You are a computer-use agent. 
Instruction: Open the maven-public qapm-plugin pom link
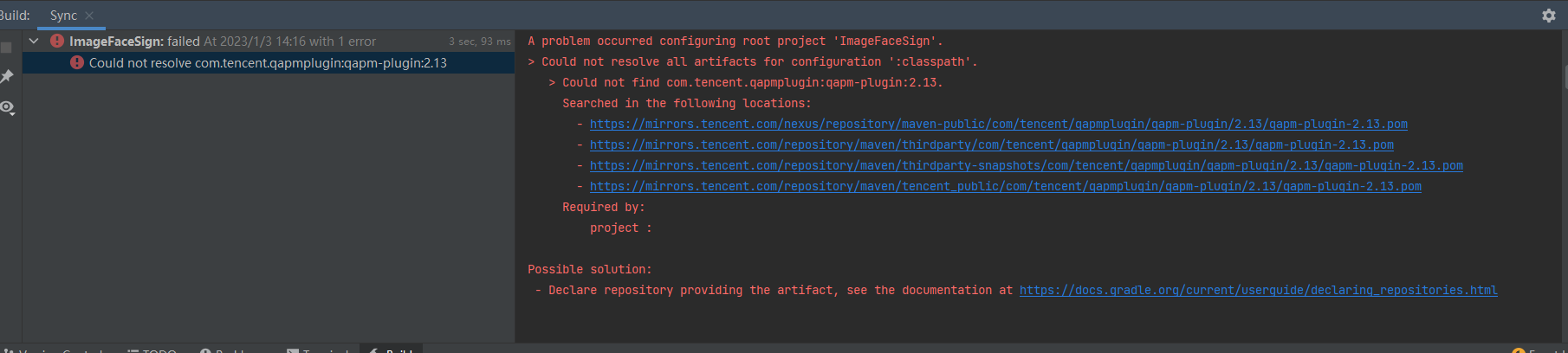998,124
